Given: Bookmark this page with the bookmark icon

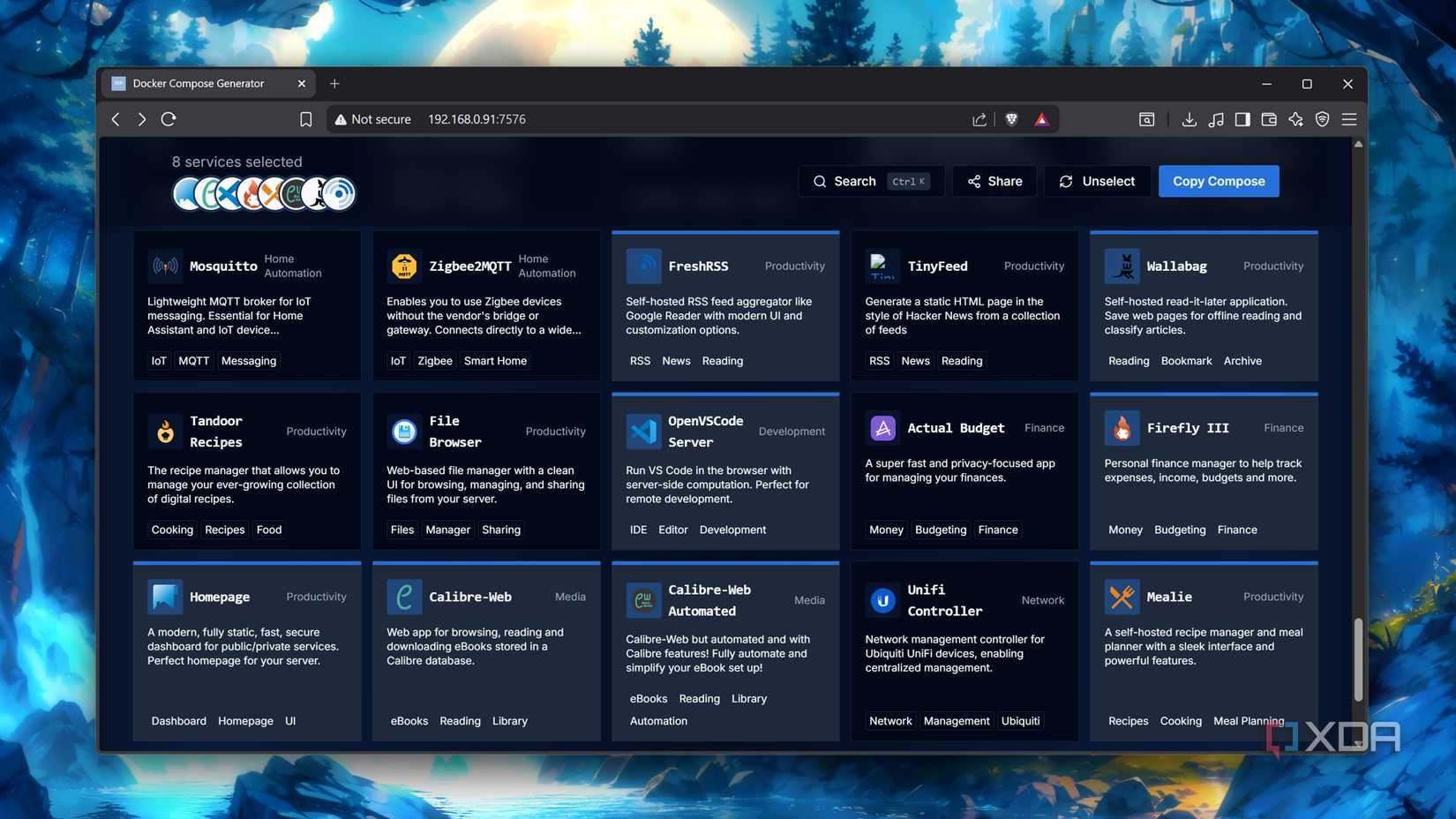Looking at the screenshot, I should pyautogui.click(x=305, y=119).
